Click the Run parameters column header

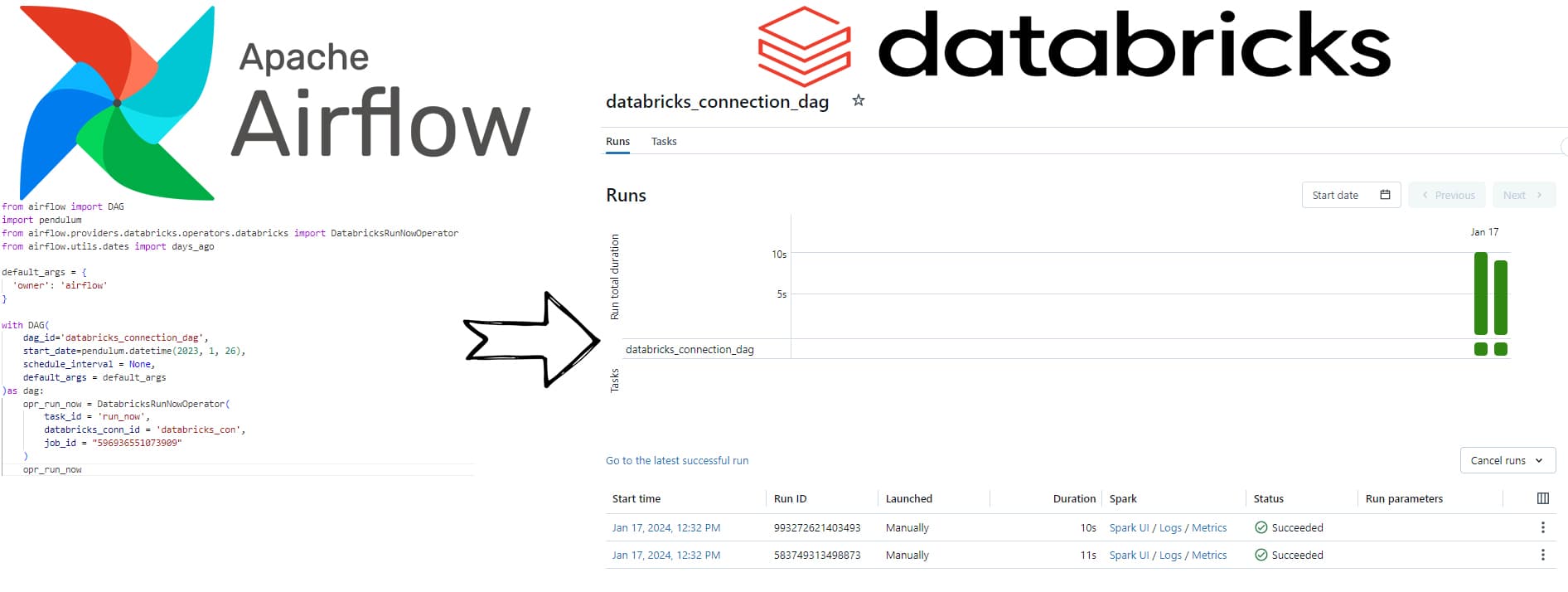pos(1404,498)
